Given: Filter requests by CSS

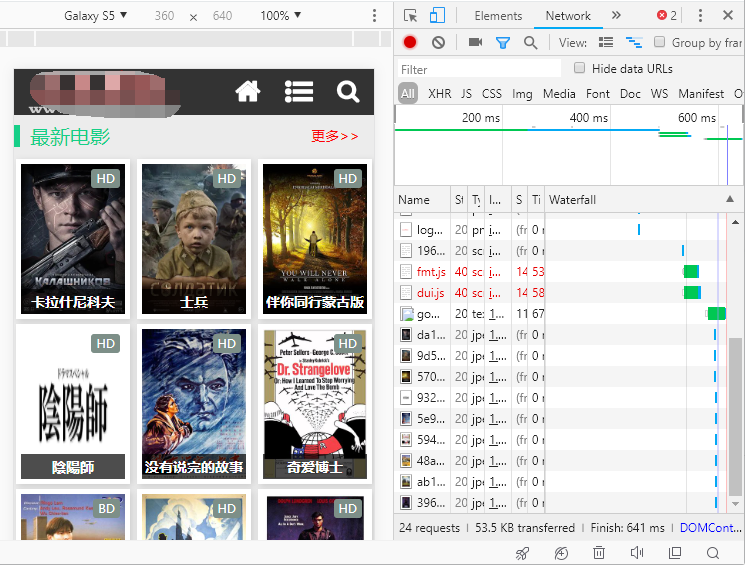Looking at the screenshot, I should click(492, 94).
